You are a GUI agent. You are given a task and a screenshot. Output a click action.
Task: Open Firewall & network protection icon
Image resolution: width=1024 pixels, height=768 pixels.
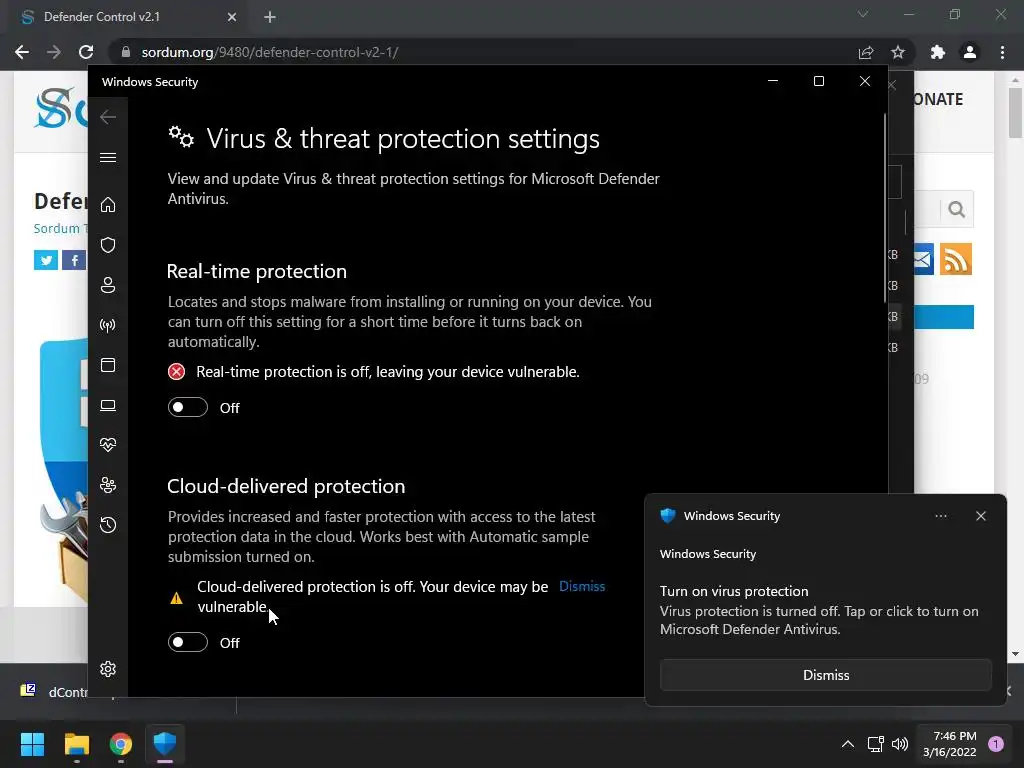[108, 325]
